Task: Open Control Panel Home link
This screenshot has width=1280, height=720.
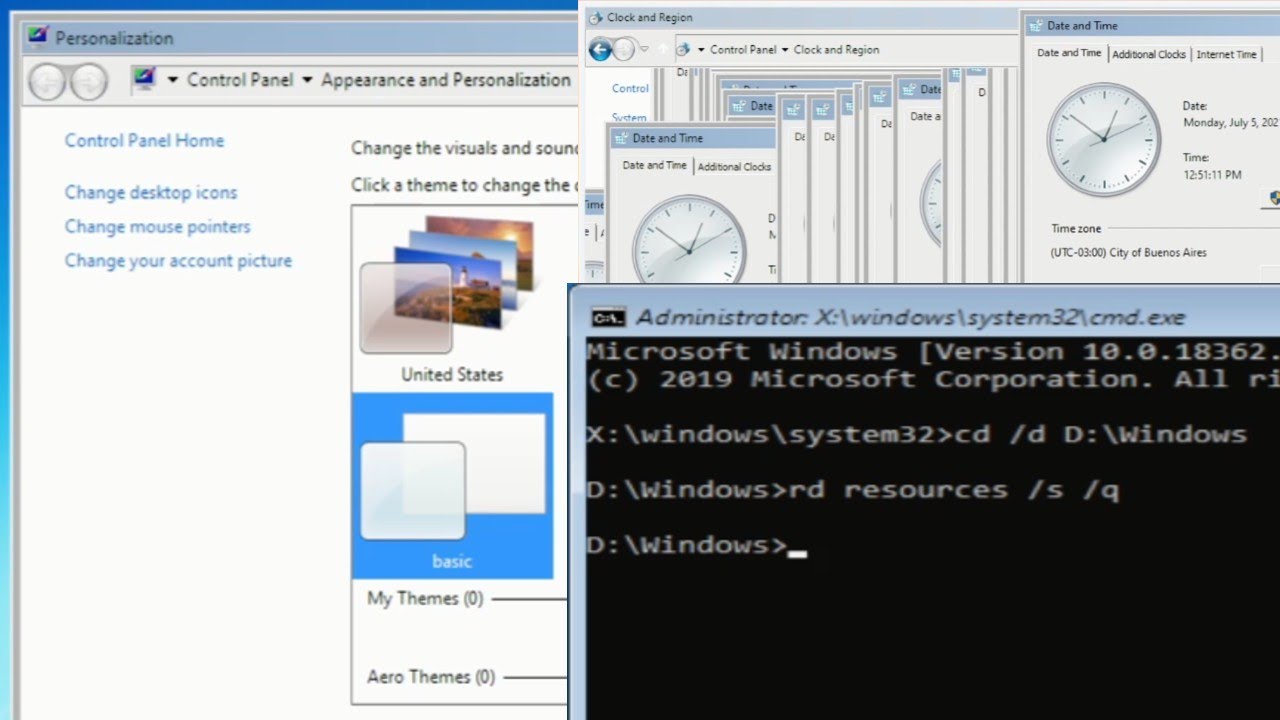Action: (144, 141)
